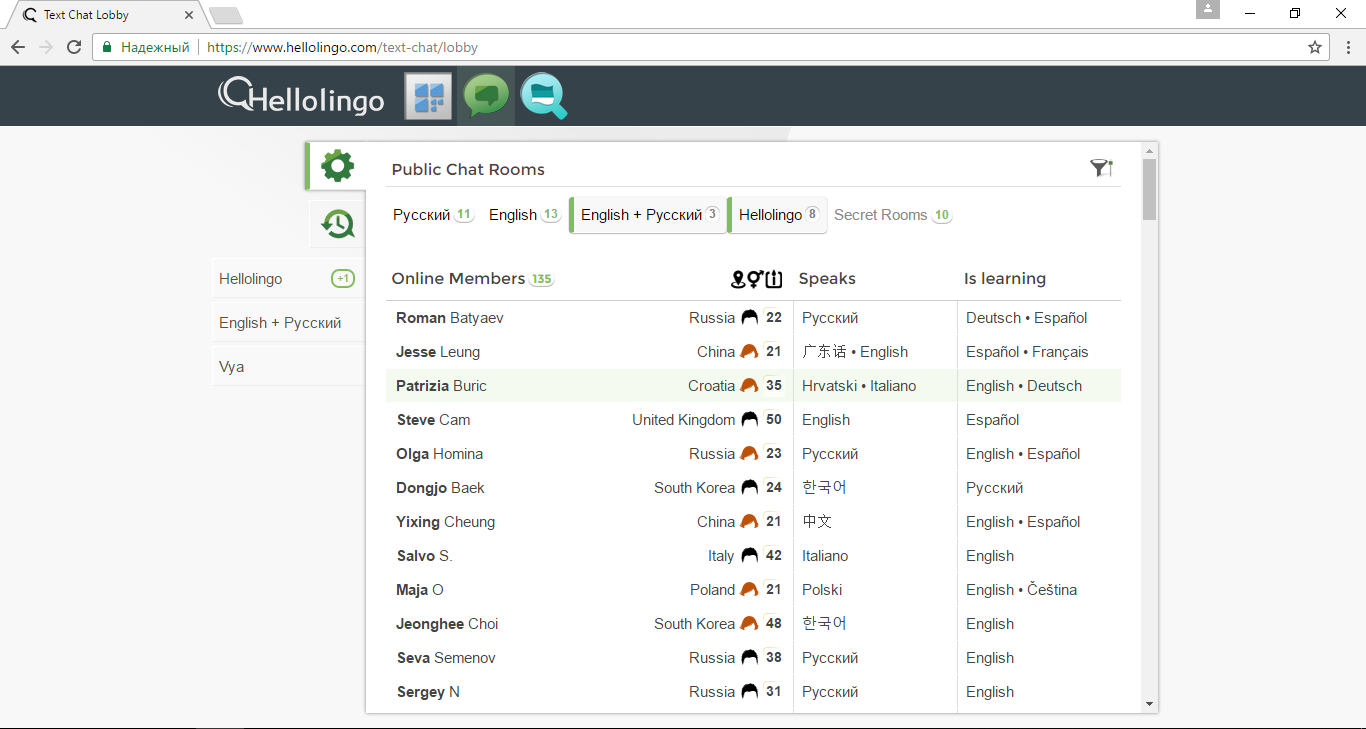Click scrollbar down arrow
The height and width of the screenshot is (729, 1366).
pos(1150,704)
